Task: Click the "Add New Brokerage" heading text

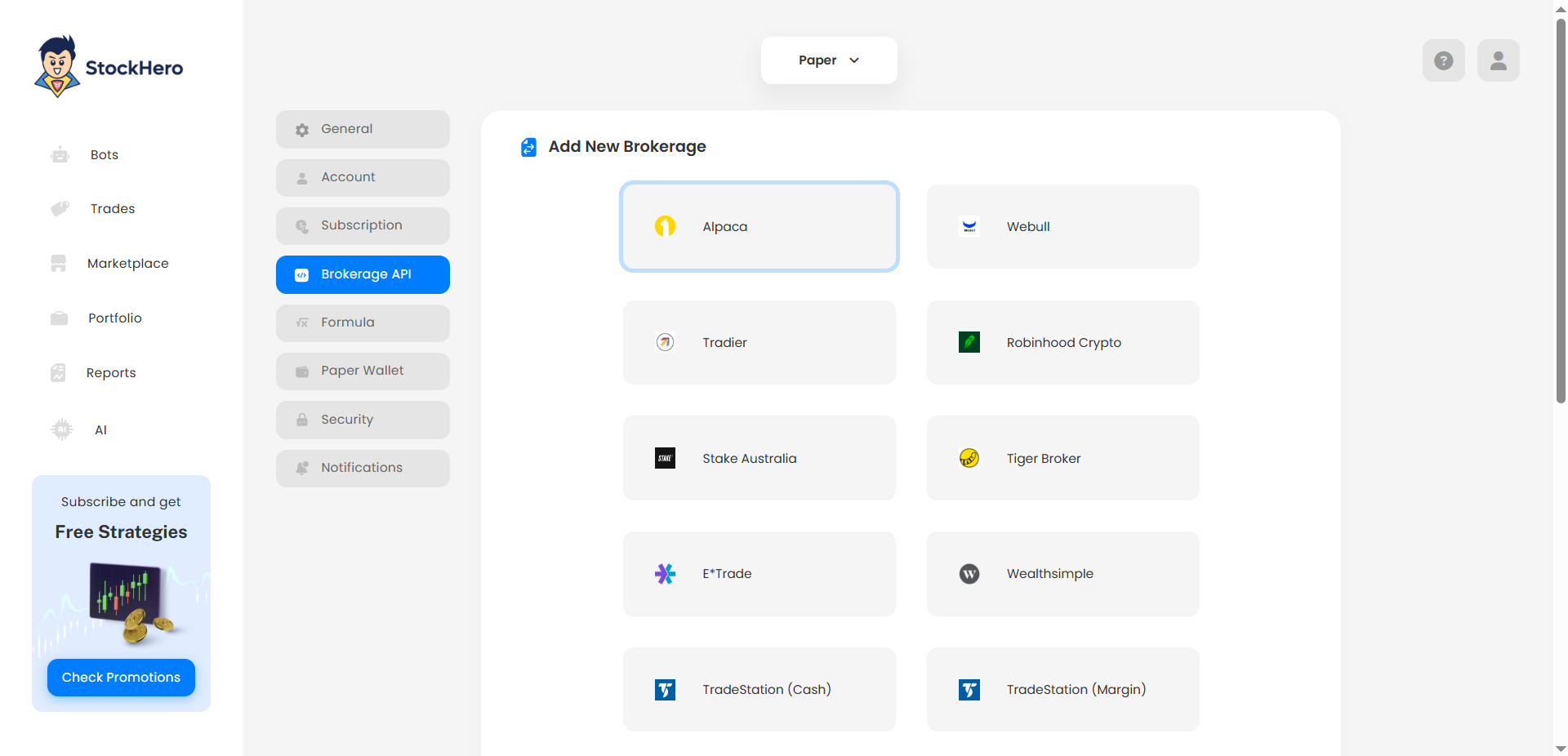Action: (x=627, y=147)
